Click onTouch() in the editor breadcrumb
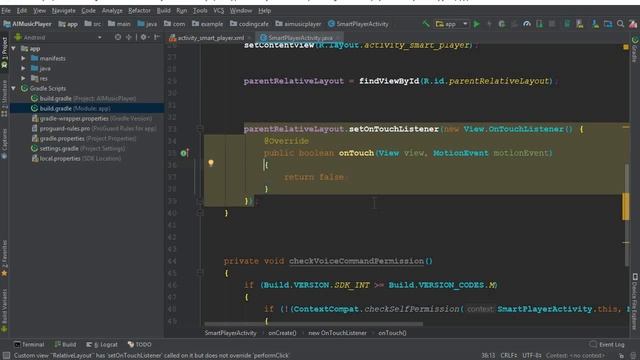Viewport: 640px width, 360px height. [392, 333]
